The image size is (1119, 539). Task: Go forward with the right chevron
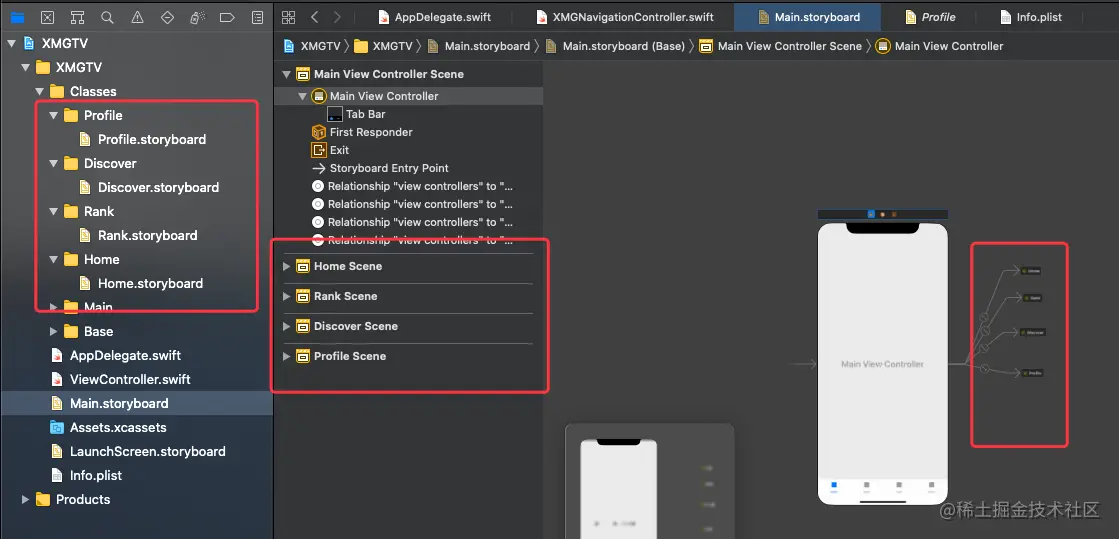click(x=337, y=17)
